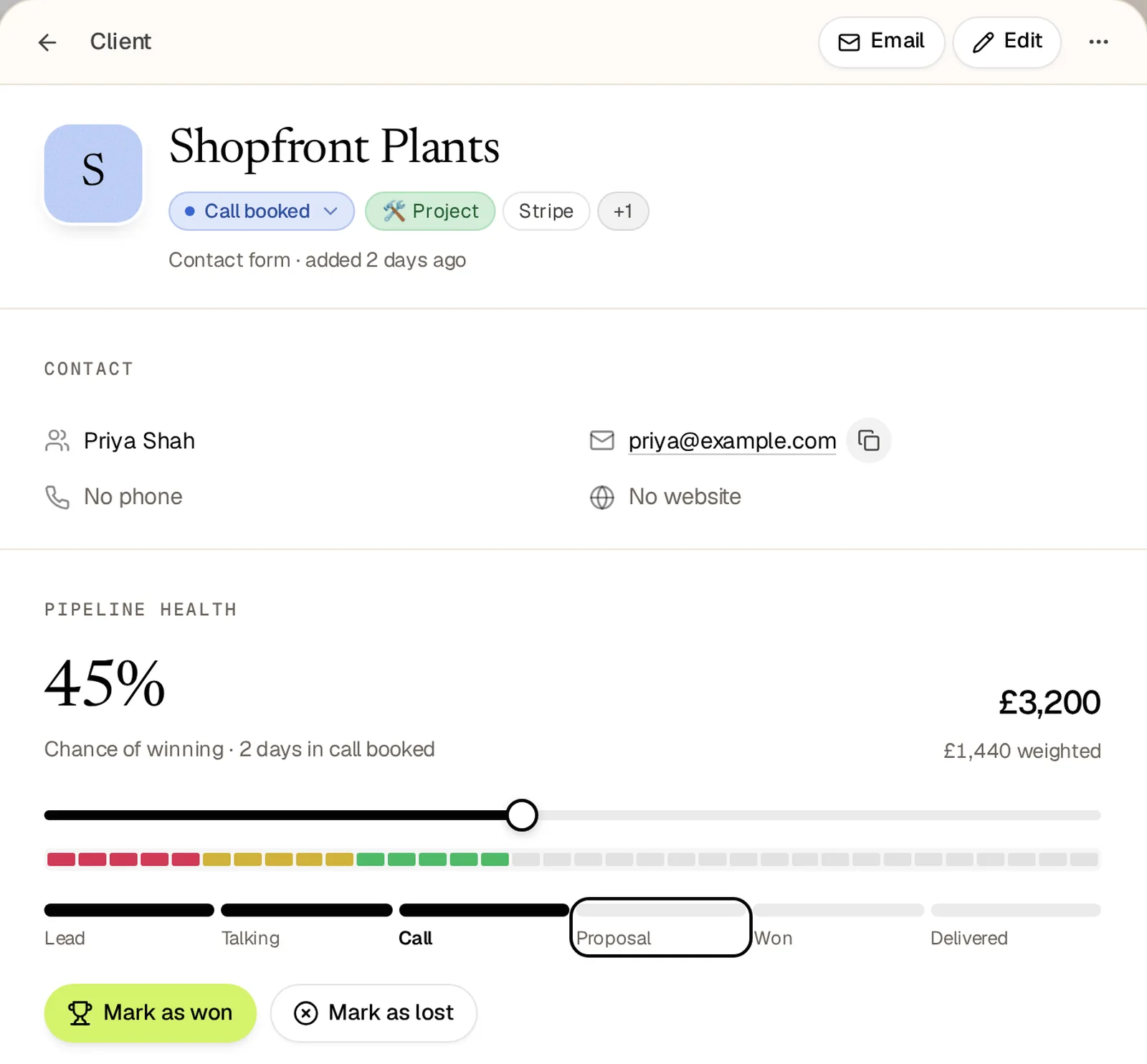The width and height of the screenshot is (1147, 1064).
Task: Expand the +1 hidden tags chip
Action: pos(623,212)
